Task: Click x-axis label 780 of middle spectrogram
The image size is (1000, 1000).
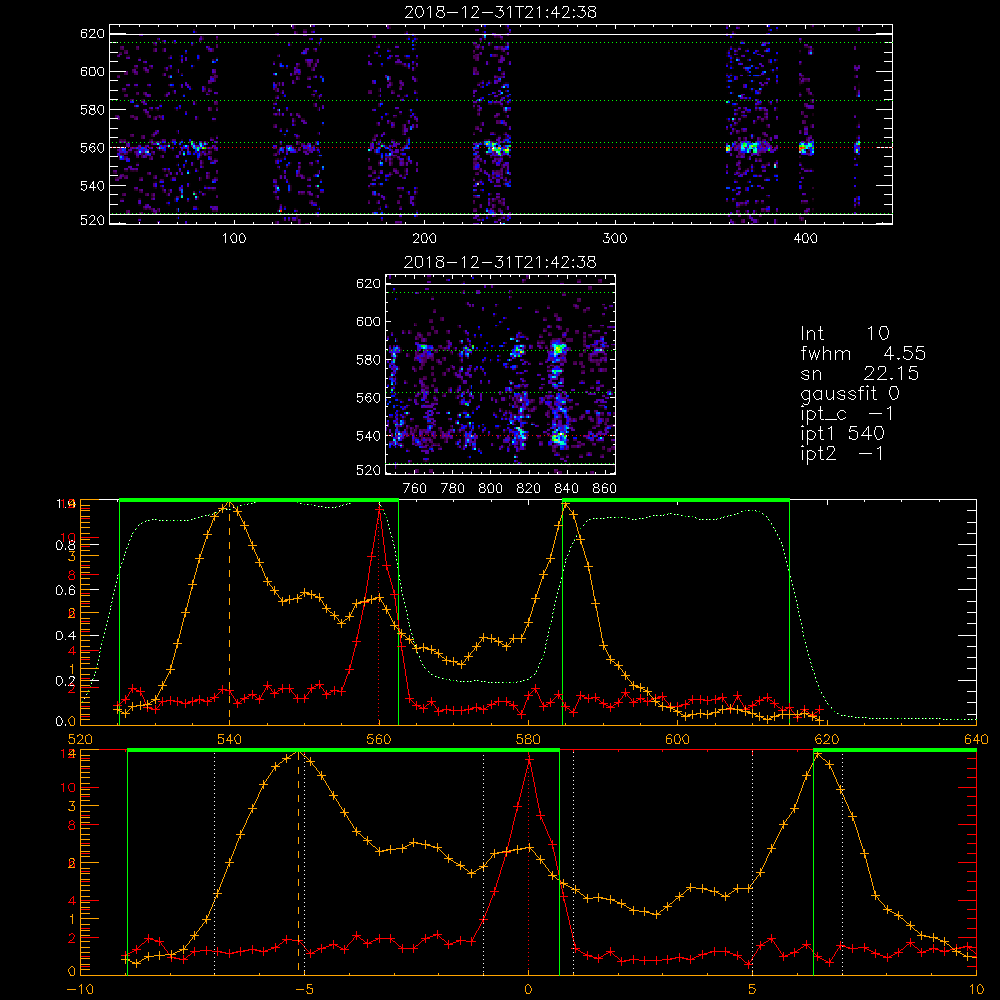Action: point(453,488)
